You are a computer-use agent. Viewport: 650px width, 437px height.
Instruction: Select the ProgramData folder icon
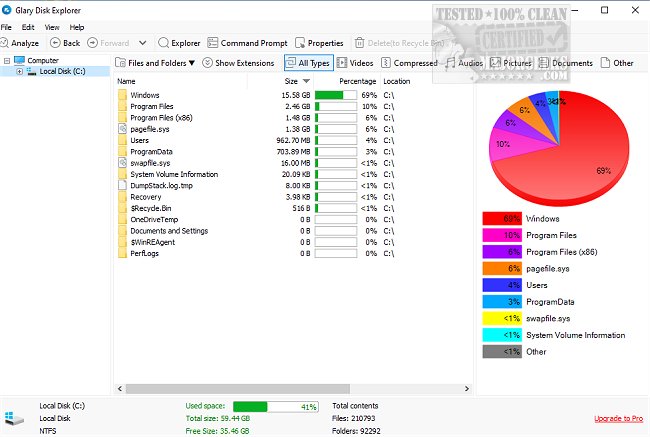[122, 152]
